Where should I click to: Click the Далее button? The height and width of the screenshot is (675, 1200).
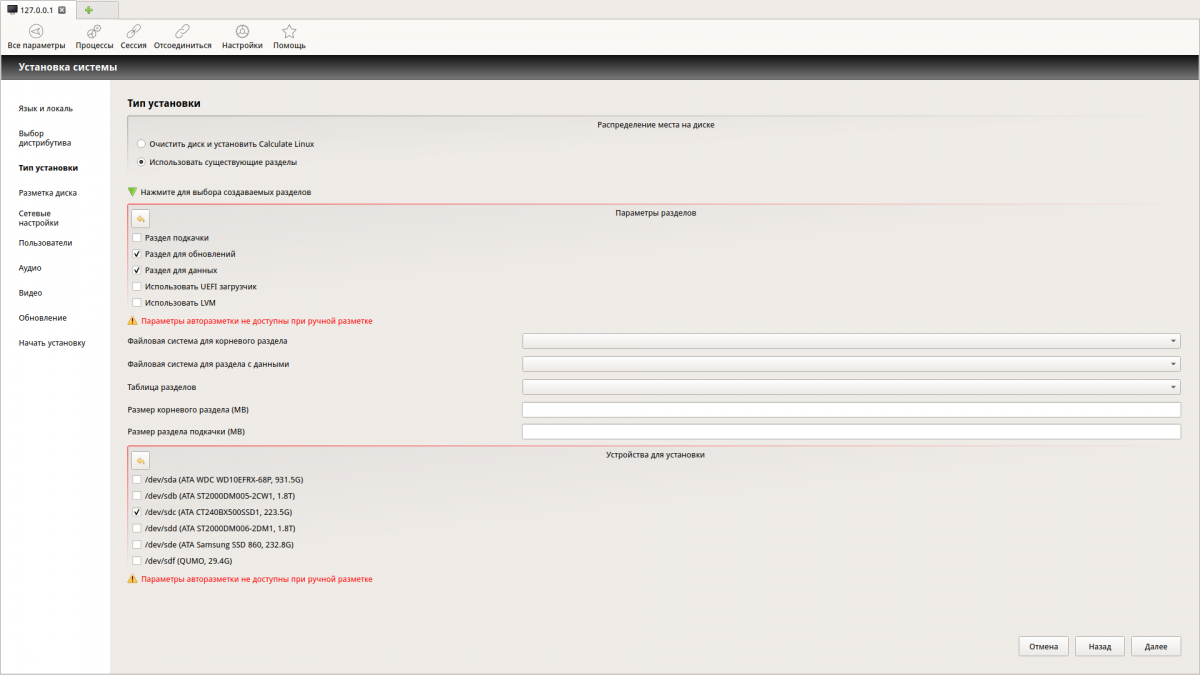[1156, 647]
